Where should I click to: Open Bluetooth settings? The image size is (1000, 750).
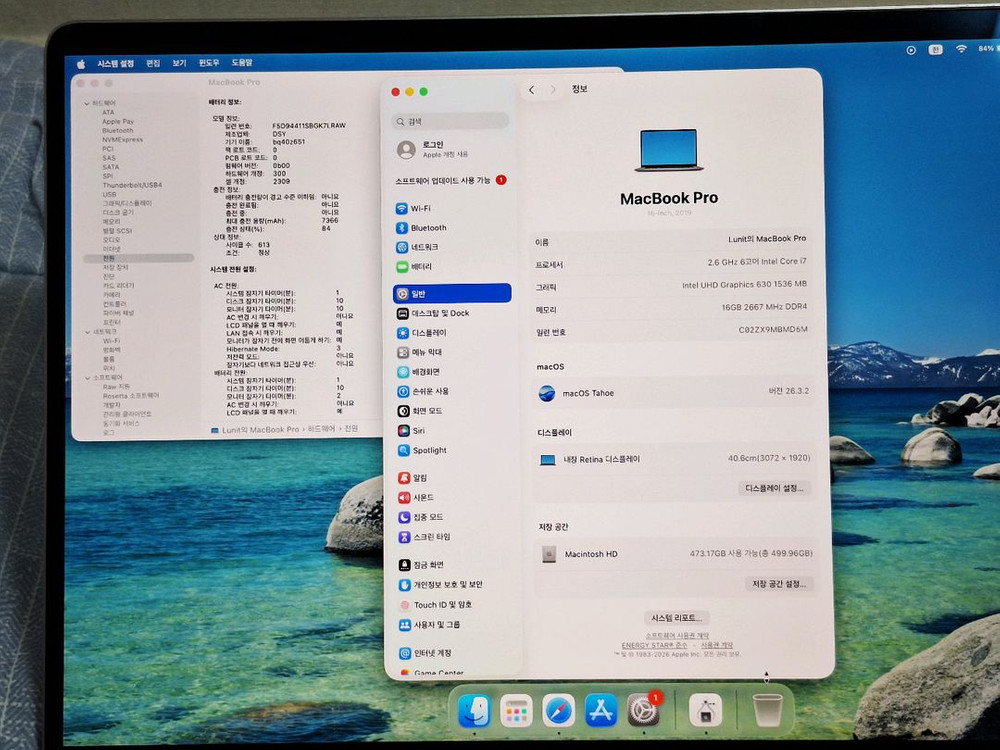click(420, 227)
